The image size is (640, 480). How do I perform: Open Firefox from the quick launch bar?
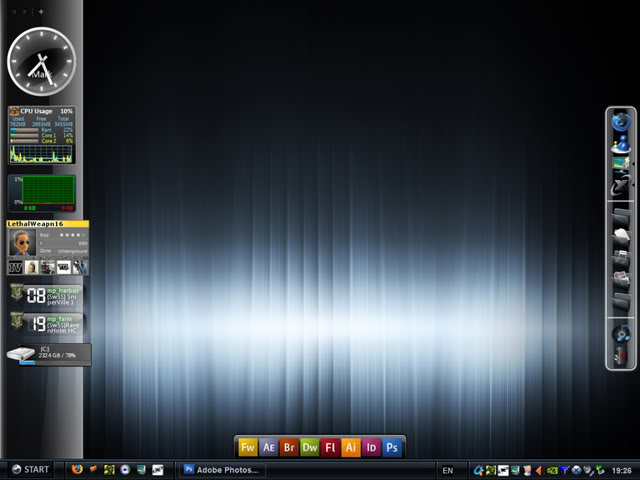pyautogui.click(x=77, y=469)
